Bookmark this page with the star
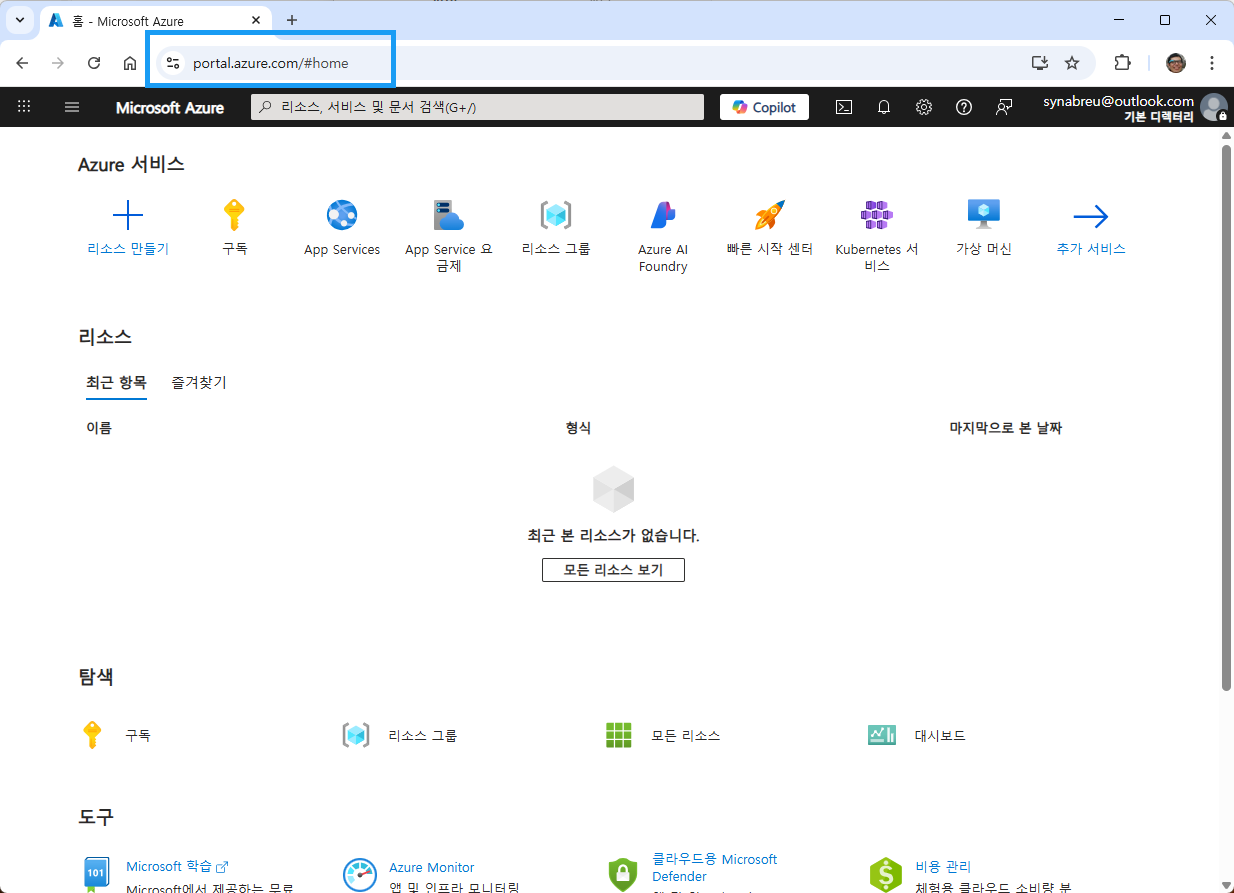This screenshot has height=893, width=1234. click(1072, 63)
